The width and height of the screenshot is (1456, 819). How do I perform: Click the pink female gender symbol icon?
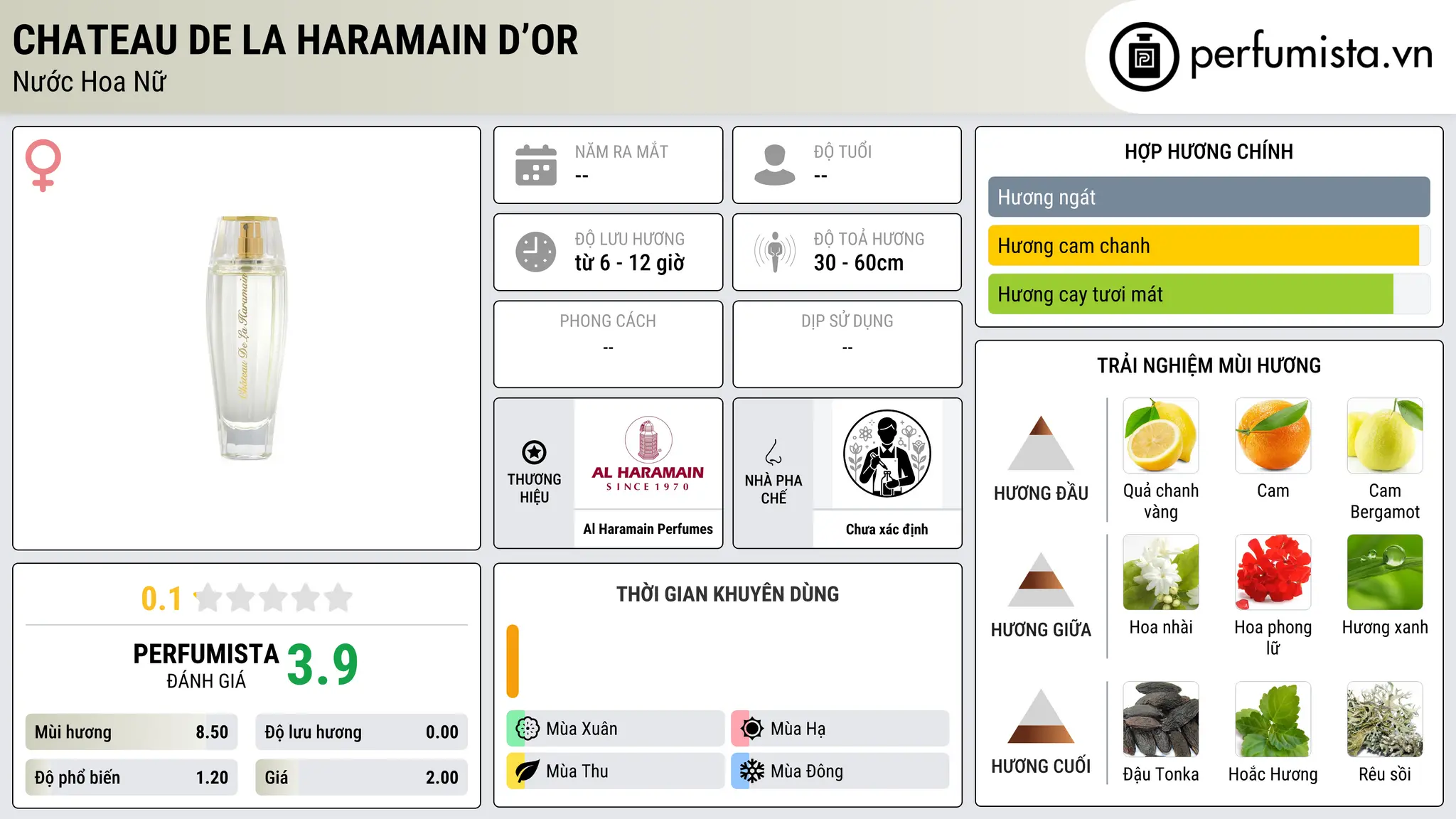click(43, 165)
